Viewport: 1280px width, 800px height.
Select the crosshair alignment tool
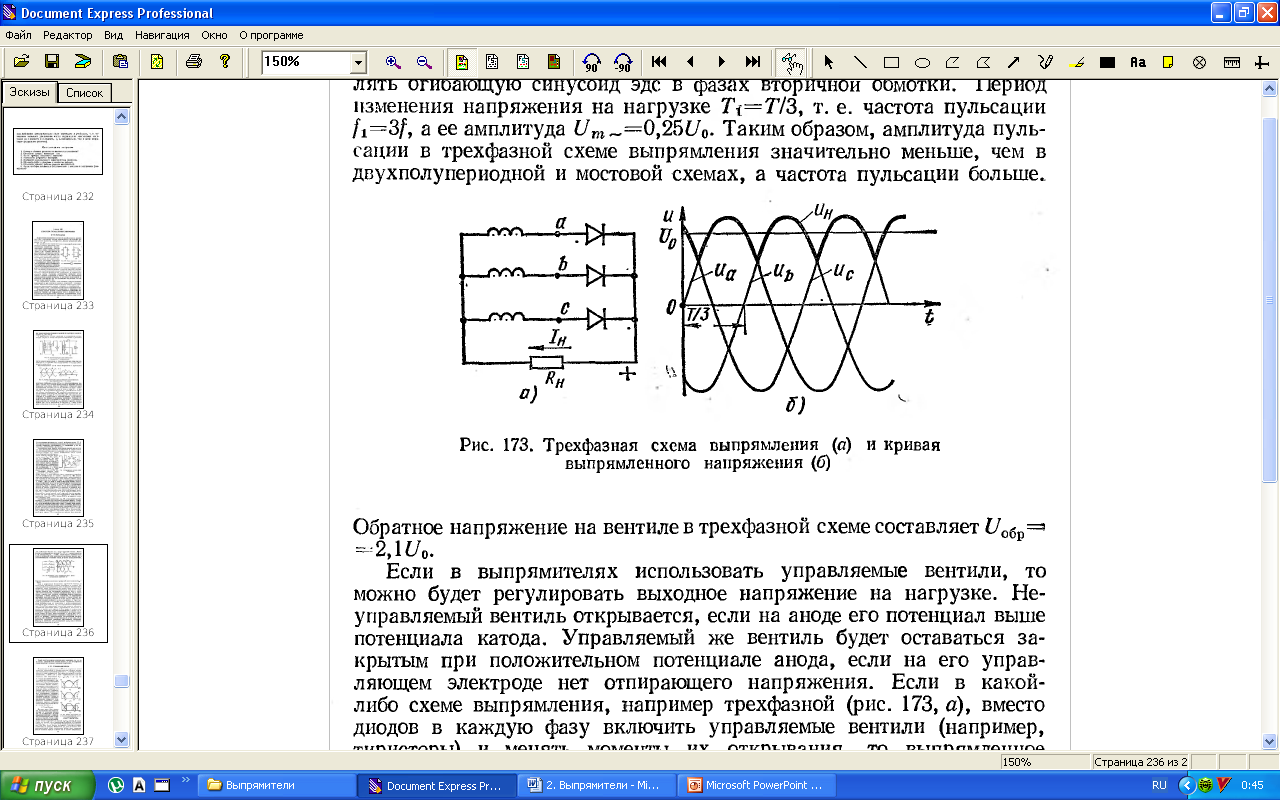click(x=1262, y=61)
